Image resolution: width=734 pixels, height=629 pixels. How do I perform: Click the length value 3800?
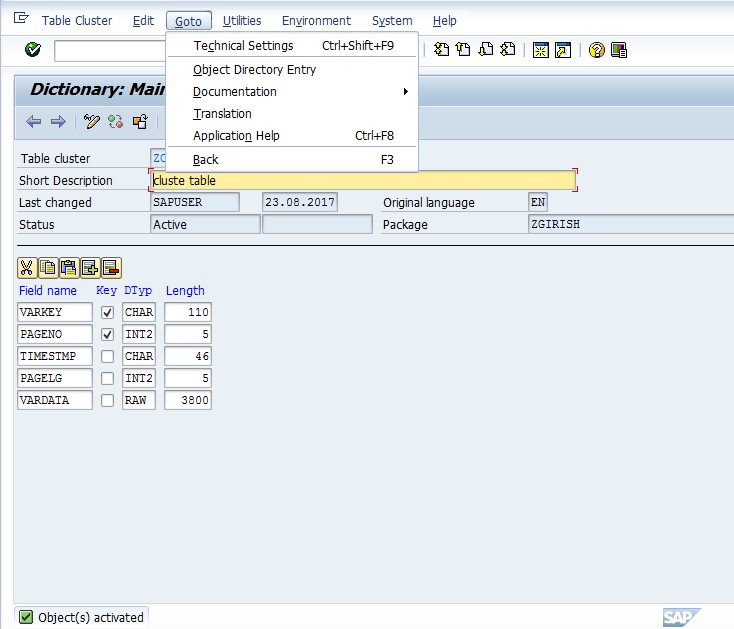tap(188, 400)
